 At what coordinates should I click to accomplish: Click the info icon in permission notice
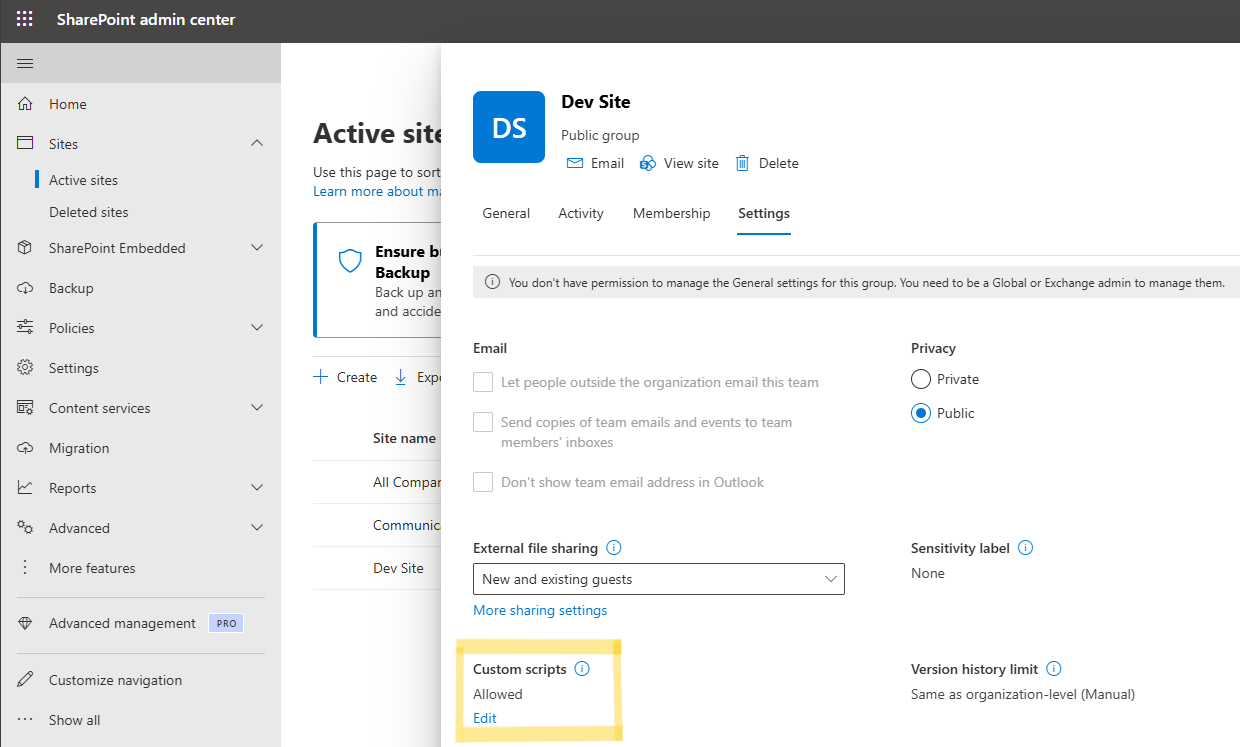pyautogui.click(x=492, y=283)
